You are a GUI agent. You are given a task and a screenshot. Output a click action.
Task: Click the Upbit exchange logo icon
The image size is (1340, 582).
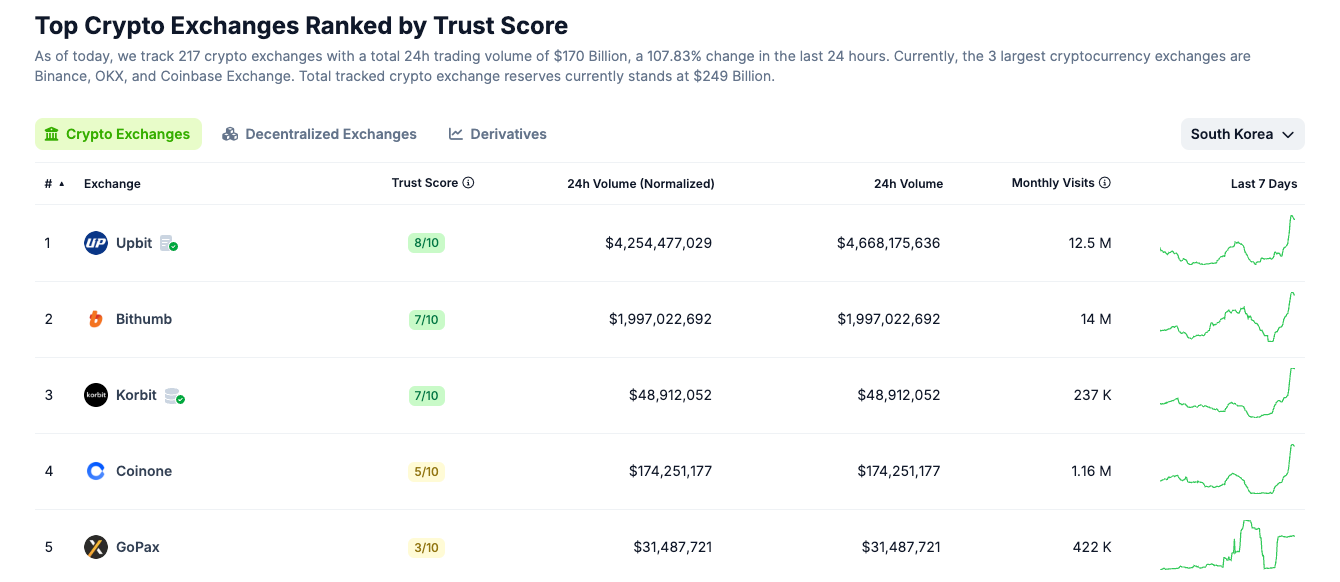[x=96, y=243]
